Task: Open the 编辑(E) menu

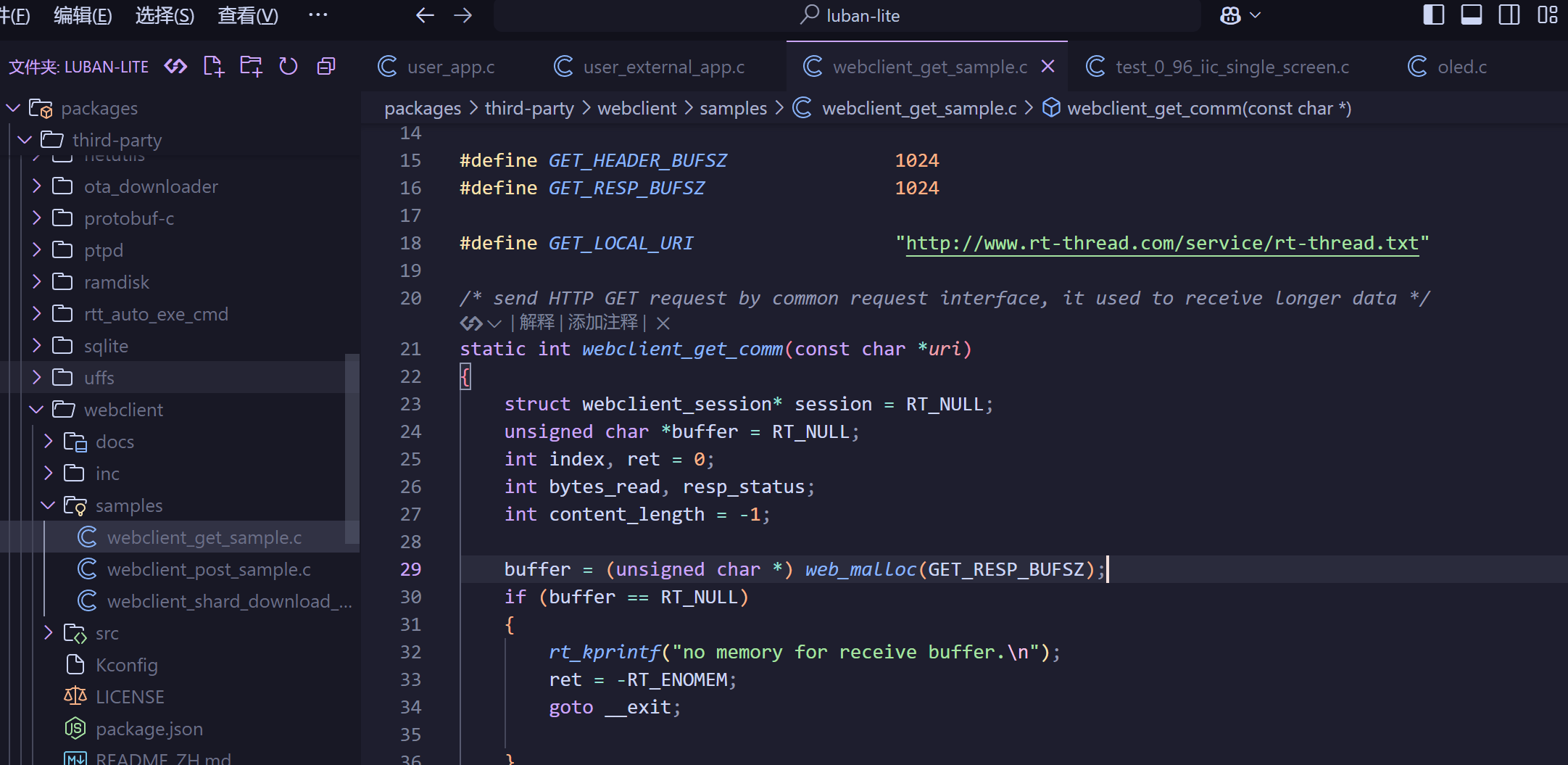Action: coord(83,15)
